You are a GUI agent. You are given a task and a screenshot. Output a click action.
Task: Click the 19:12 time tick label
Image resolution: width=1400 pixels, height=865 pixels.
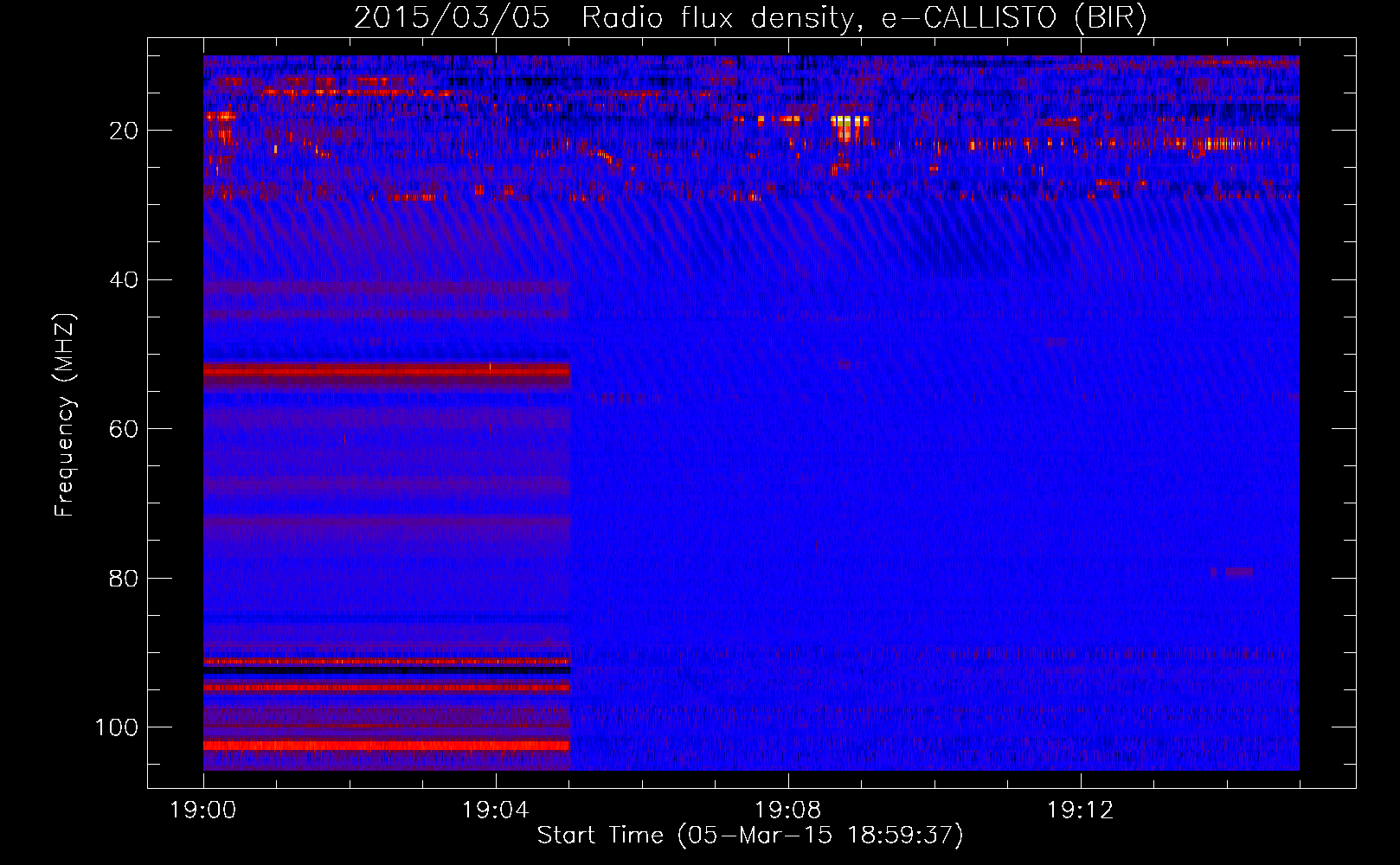pos(1080,811)
